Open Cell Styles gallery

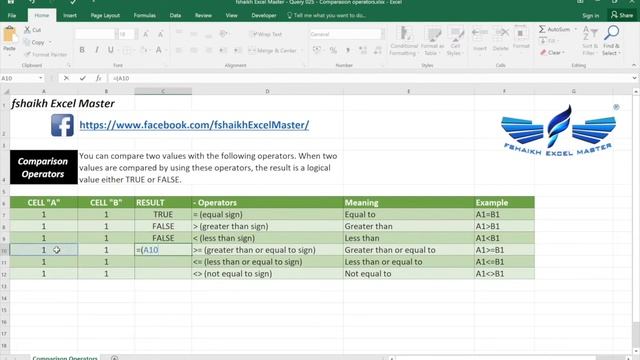[454, 40]
